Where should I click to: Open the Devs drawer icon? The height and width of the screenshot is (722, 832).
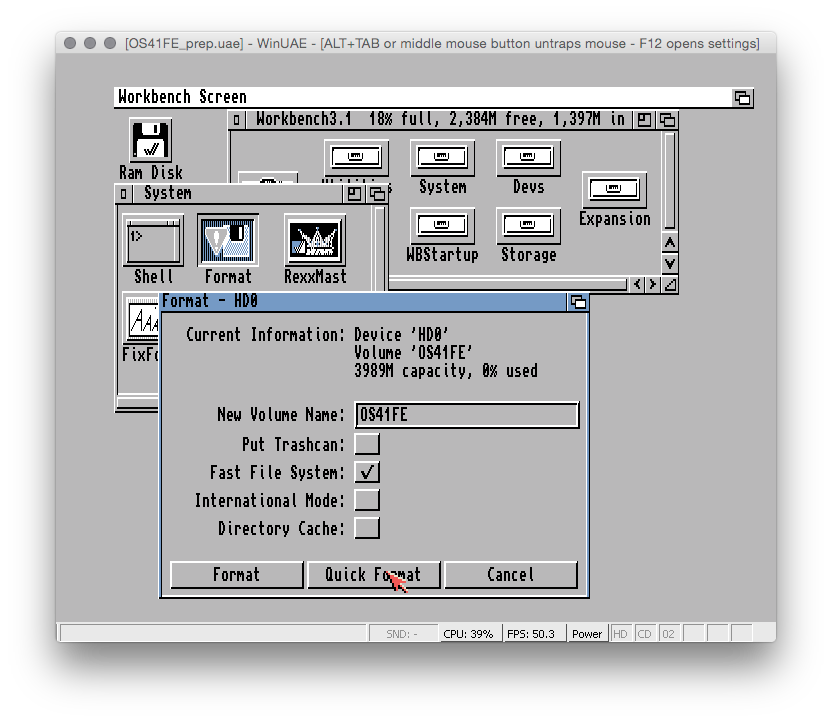coord(528,158)
